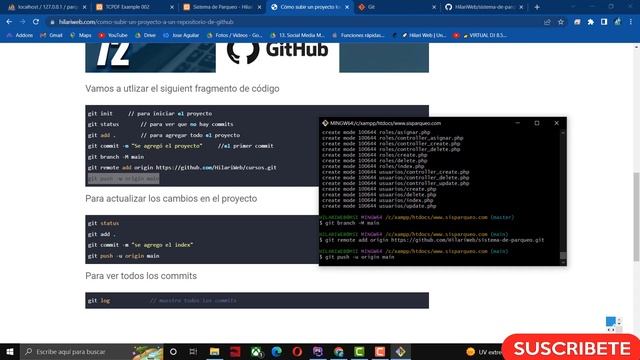
Task: Switch to the Git tab
Action: pos(396,7)
